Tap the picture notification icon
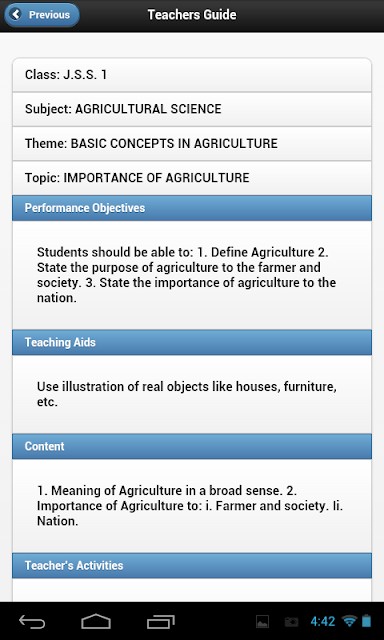 [x=262, y=622]
